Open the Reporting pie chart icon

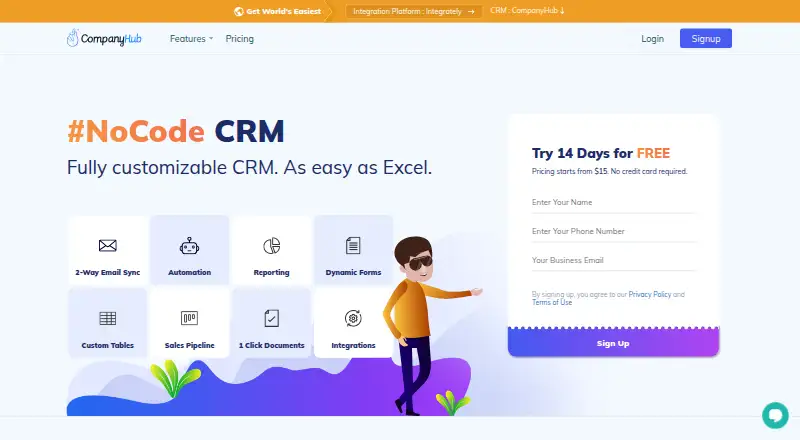pos(271,246)
